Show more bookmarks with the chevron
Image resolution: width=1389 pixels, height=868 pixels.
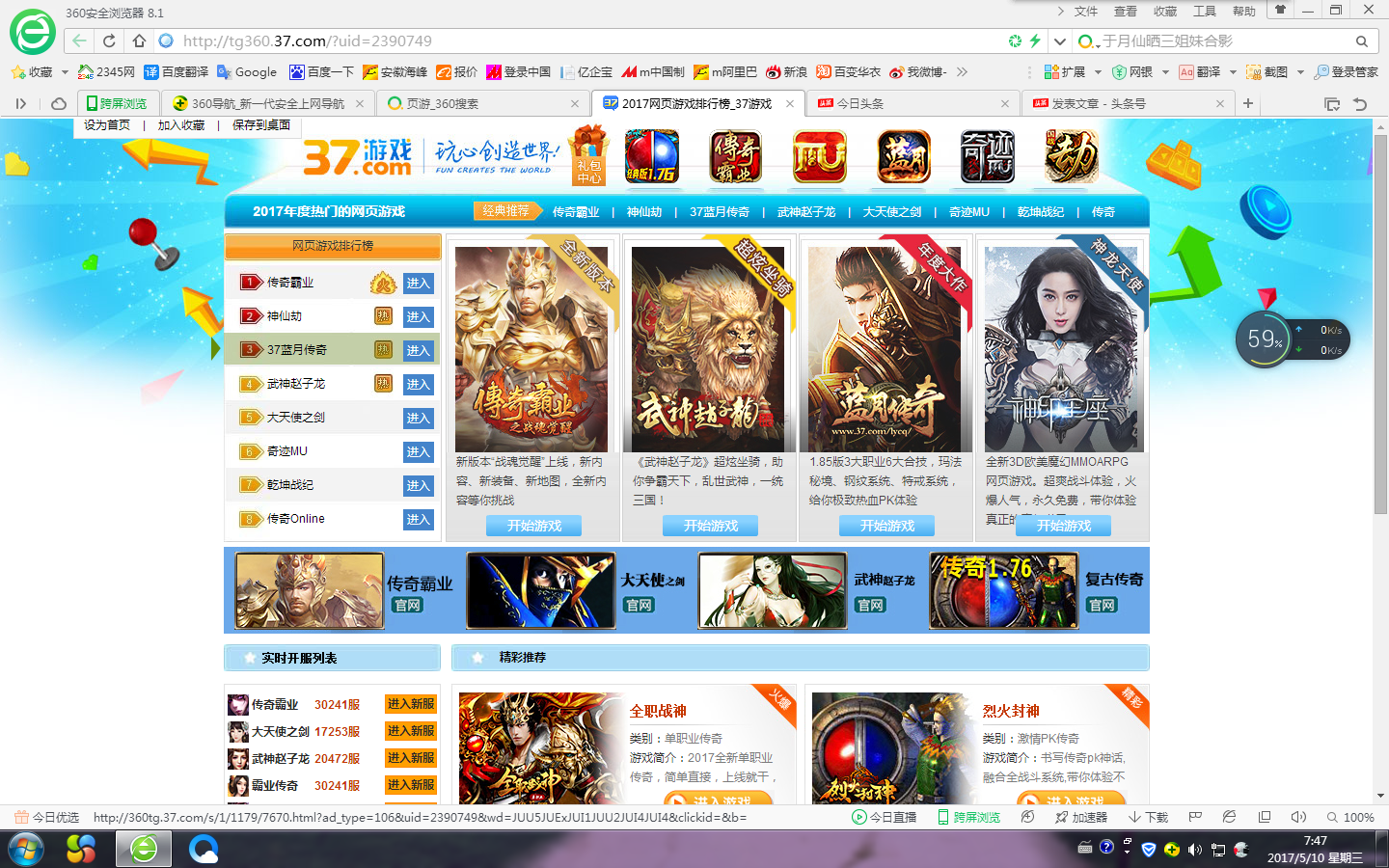(962, 72)
